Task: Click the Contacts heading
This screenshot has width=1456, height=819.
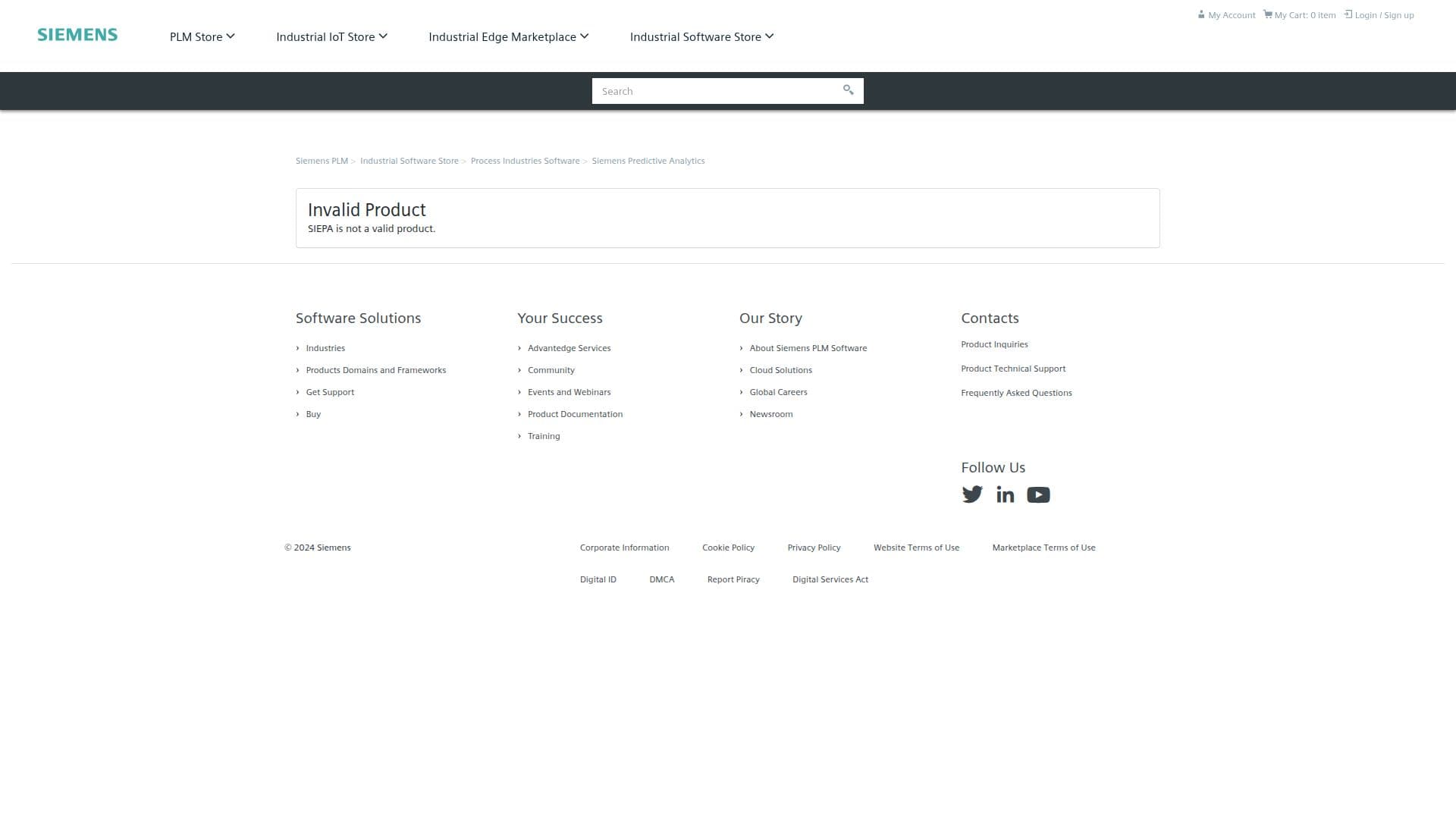Action: (x=990, y=318)
